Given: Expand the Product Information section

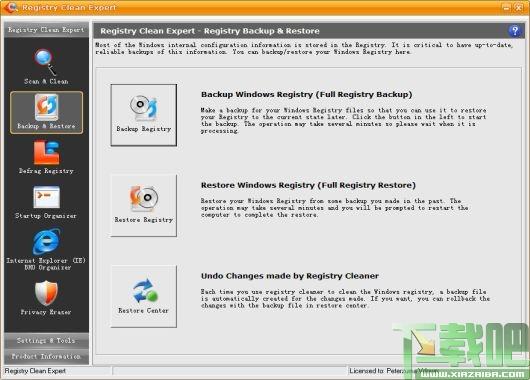Looking at the screenshot, I should 46,356.
